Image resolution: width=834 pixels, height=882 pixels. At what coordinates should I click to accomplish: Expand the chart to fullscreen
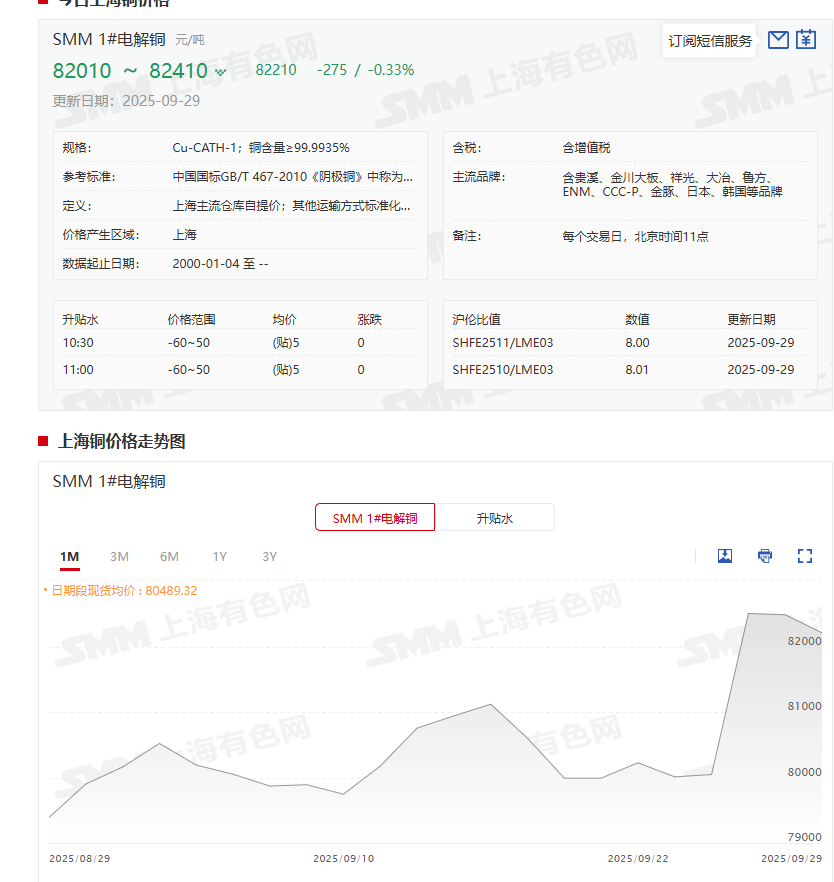805,556
